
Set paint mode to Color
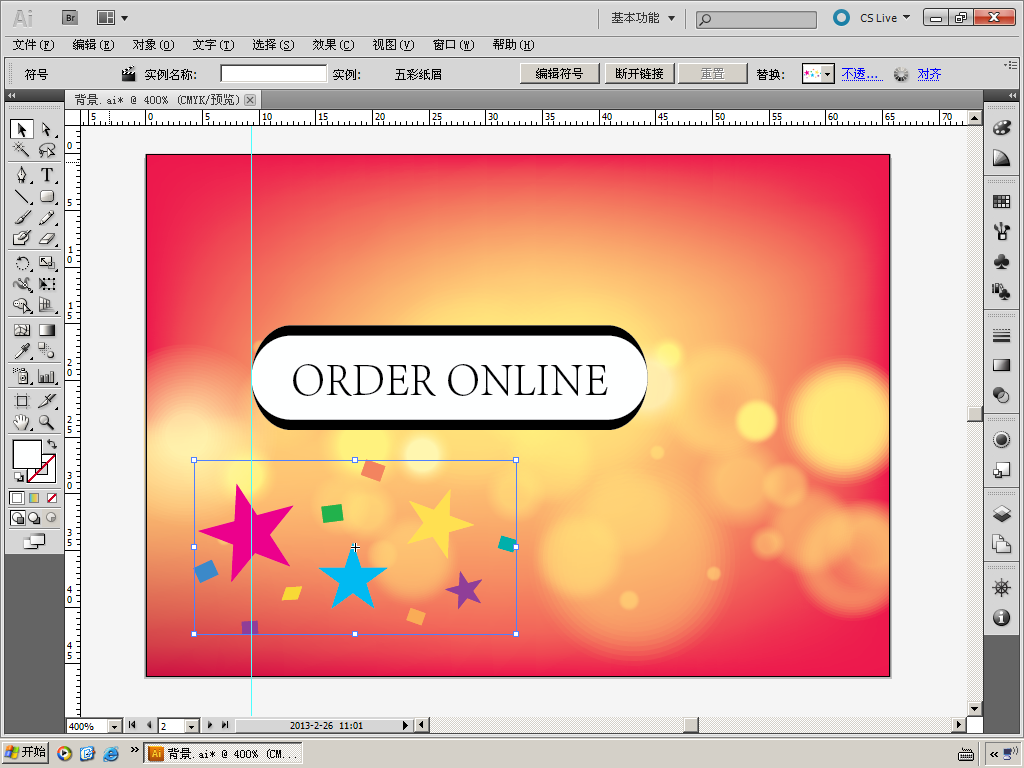18,498
